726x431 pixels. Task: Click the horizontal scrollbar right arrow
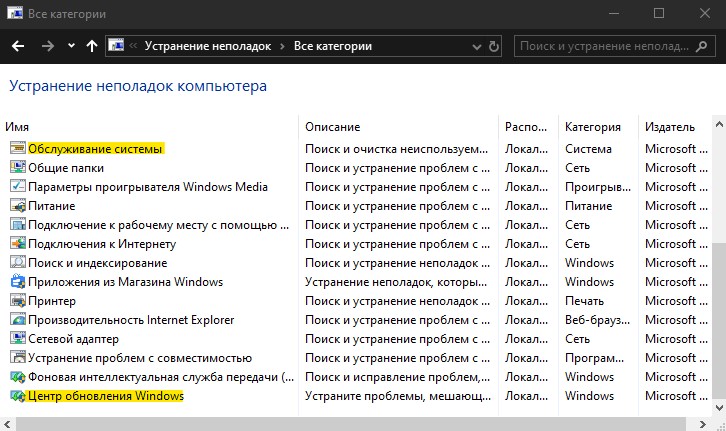point(703,424)
